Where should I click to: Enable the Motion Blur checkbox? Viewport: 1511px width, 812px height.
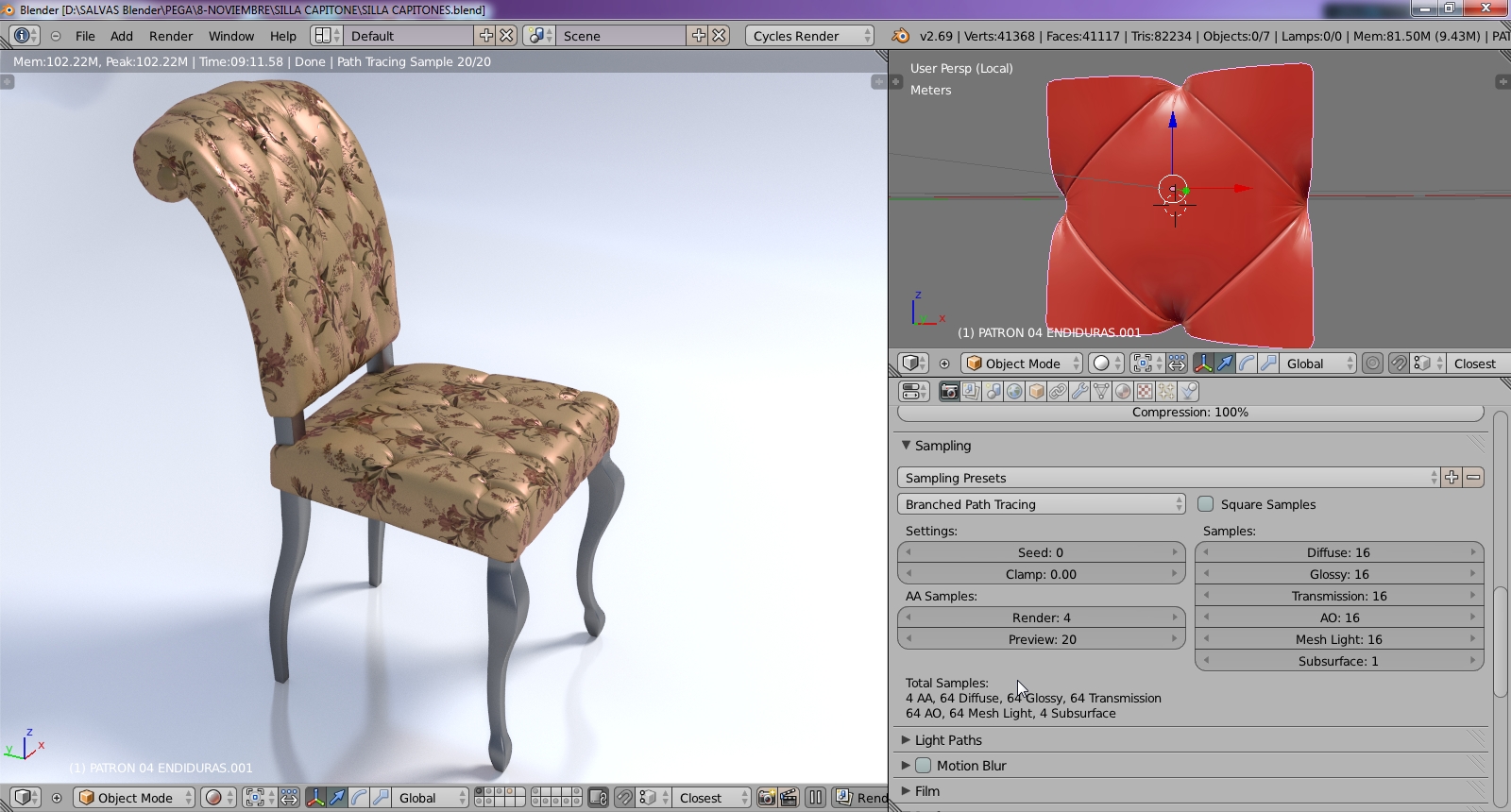pyautogui.click(x=924, y=766)
